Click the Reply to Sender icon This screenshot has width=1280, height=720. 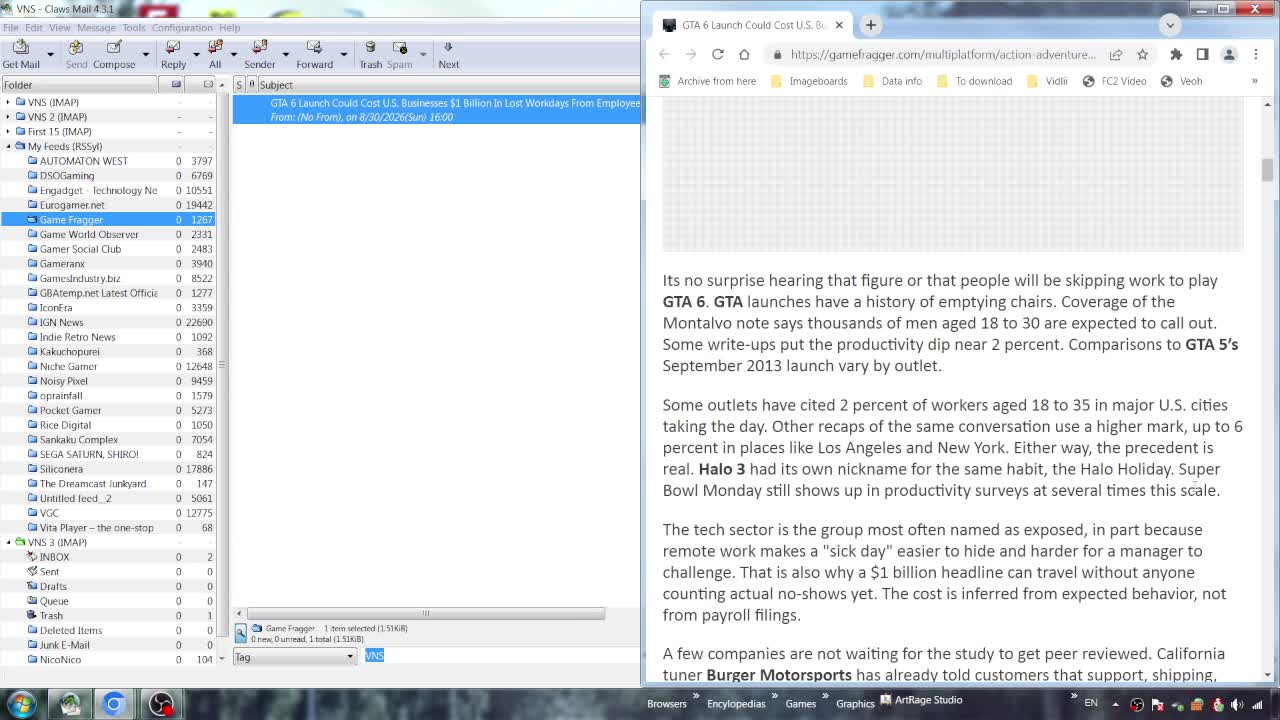(260, 54)
